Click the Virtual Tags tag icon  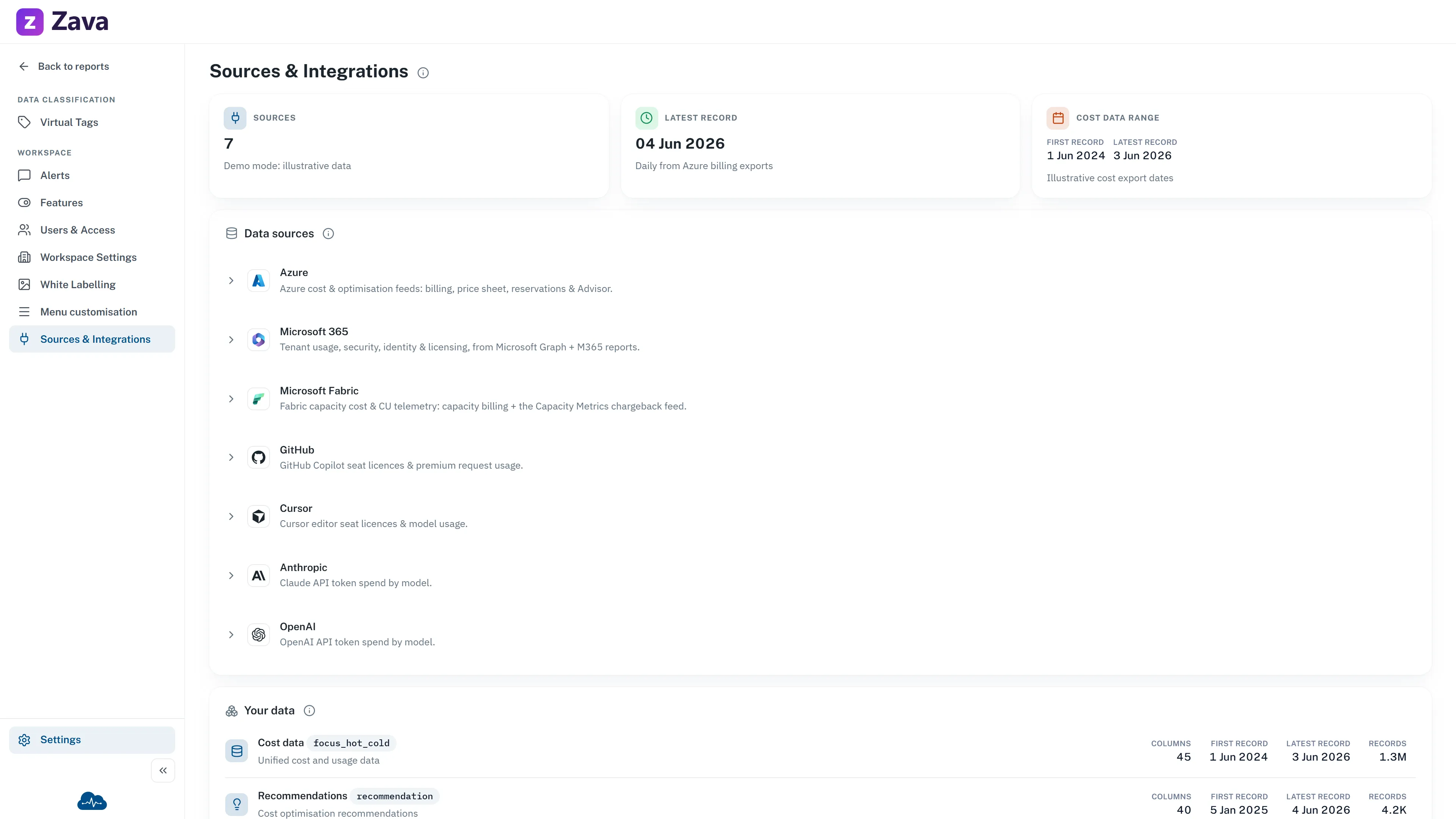(24, 122)
